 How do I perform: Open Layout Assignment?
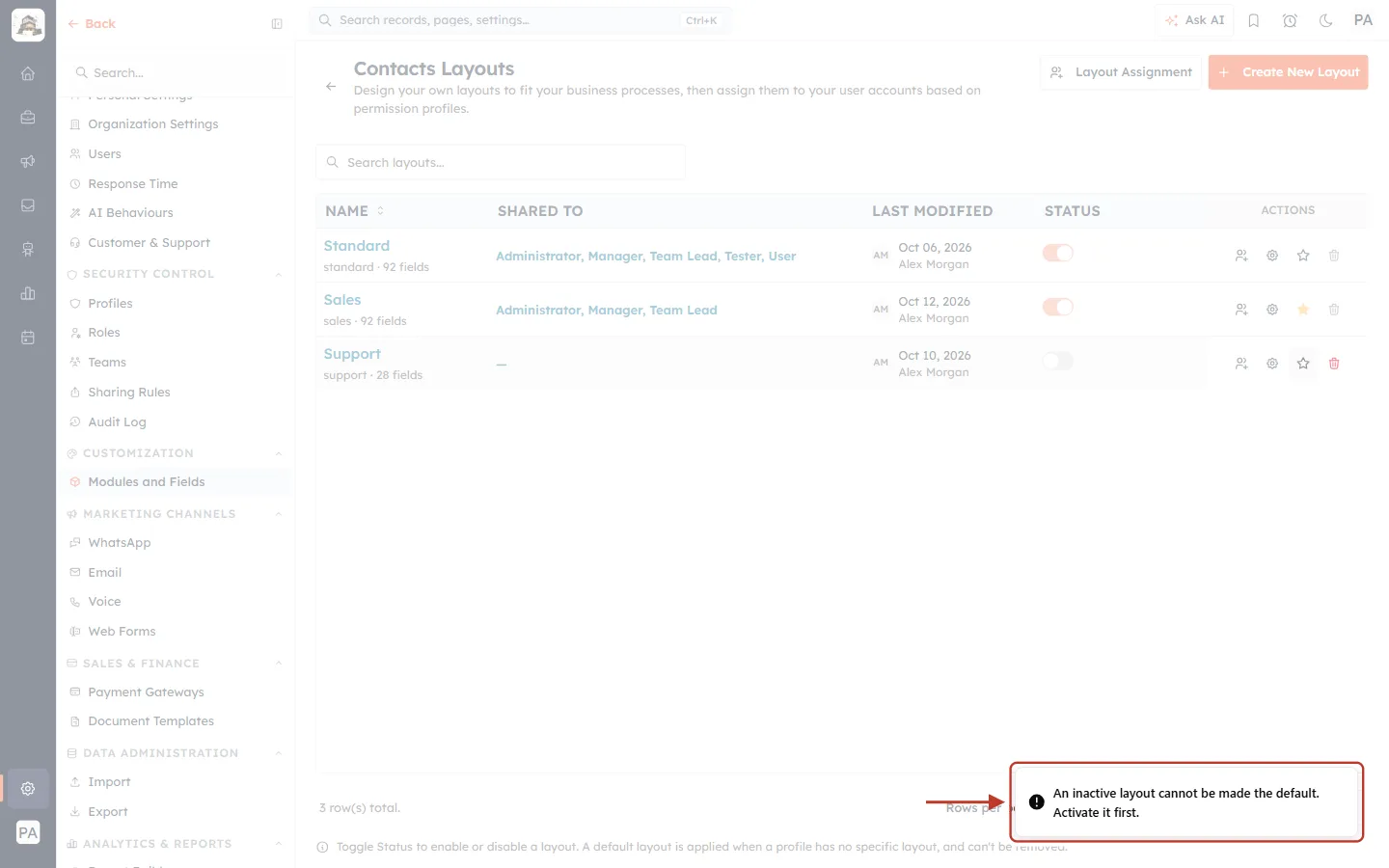click(x=1121, y=72)
